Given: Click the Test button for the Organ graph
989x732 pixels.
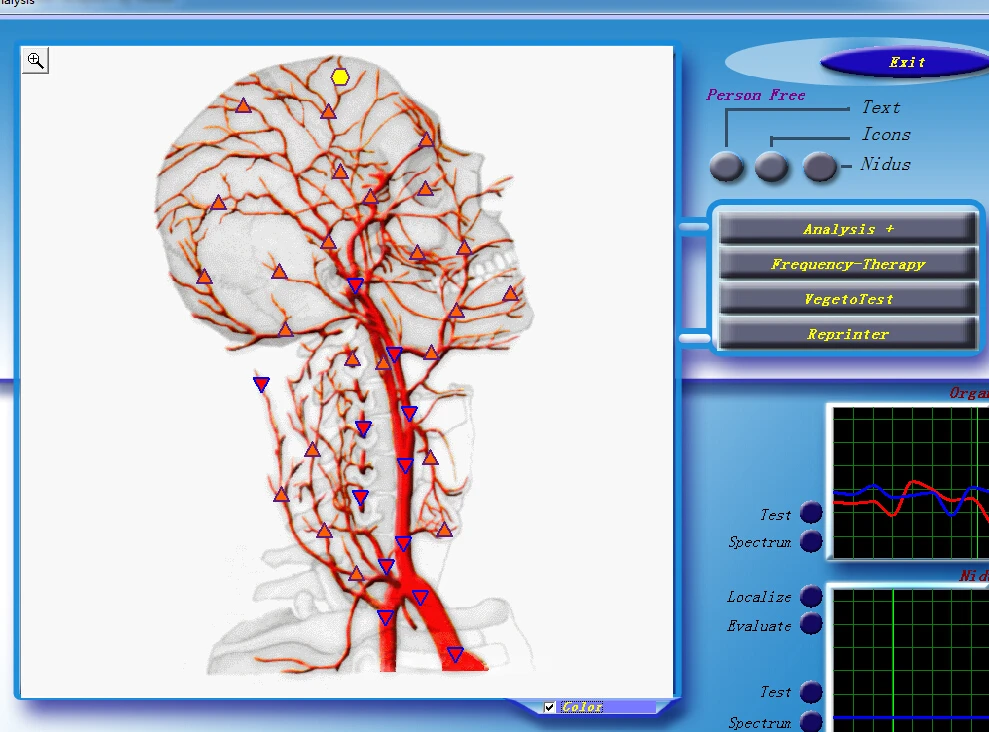Looking at the screenshot, I should click(x=811, y=513).
